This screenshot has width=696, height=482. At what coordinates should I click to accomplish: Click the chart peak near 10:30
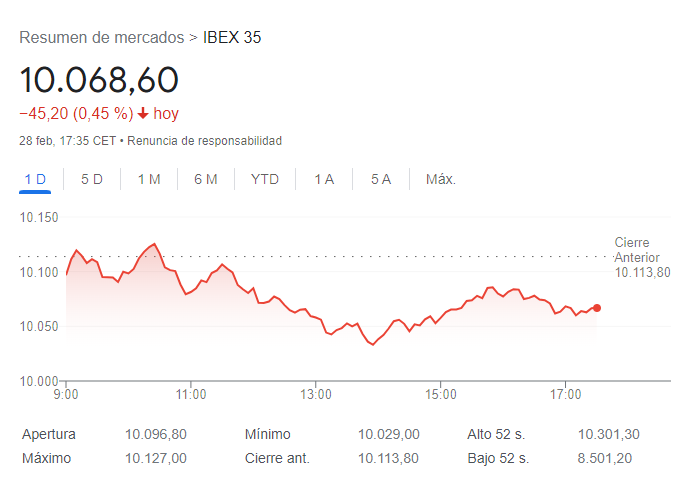[154, 244]
